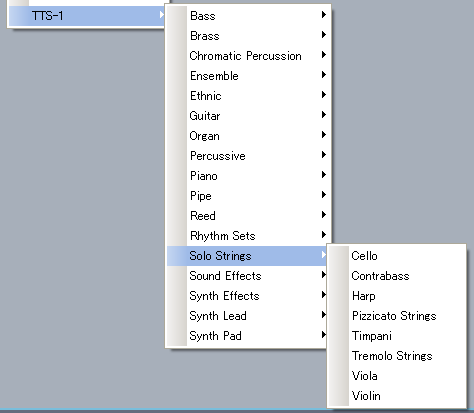The image size is (474, 413).
Task: Choose the Contrabass instrument
Action: click(397, 276)
